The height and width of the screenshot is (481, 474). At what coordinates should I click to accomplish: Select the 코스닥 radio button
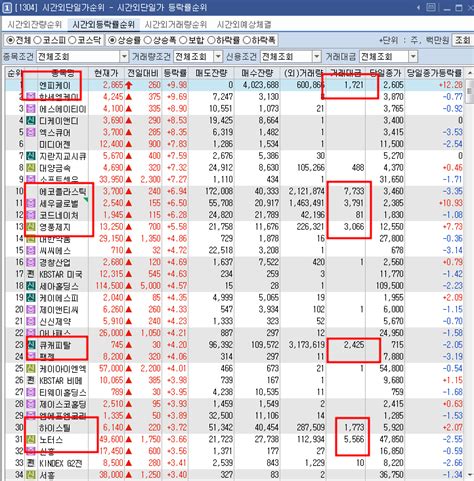pyautogui.click(x=72, y=40)
